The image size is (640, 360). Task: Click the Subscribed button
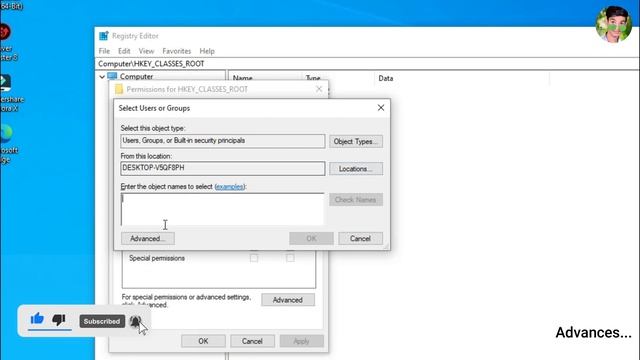102,321
